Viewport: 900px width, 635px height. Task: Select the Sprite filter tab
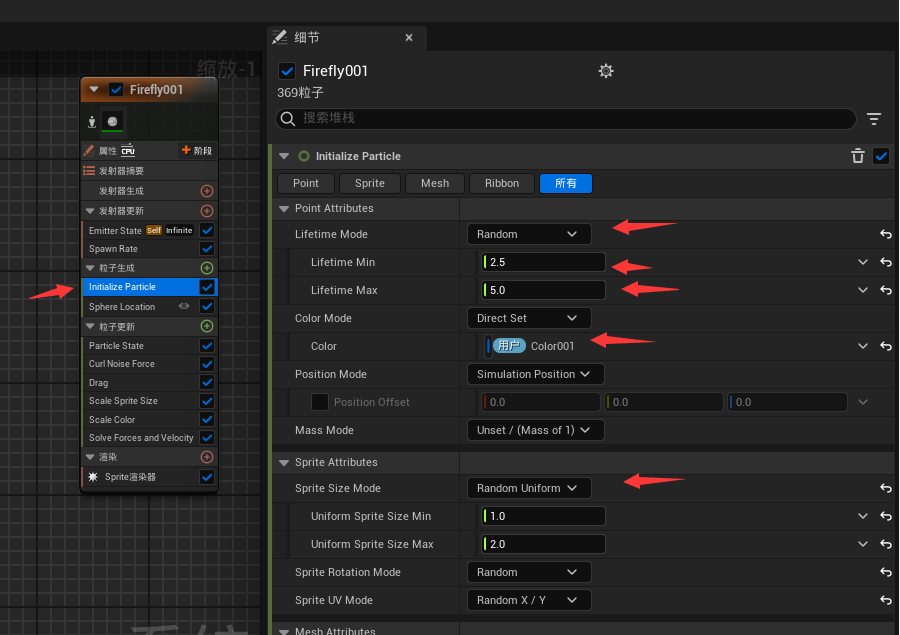click(370, 183)
